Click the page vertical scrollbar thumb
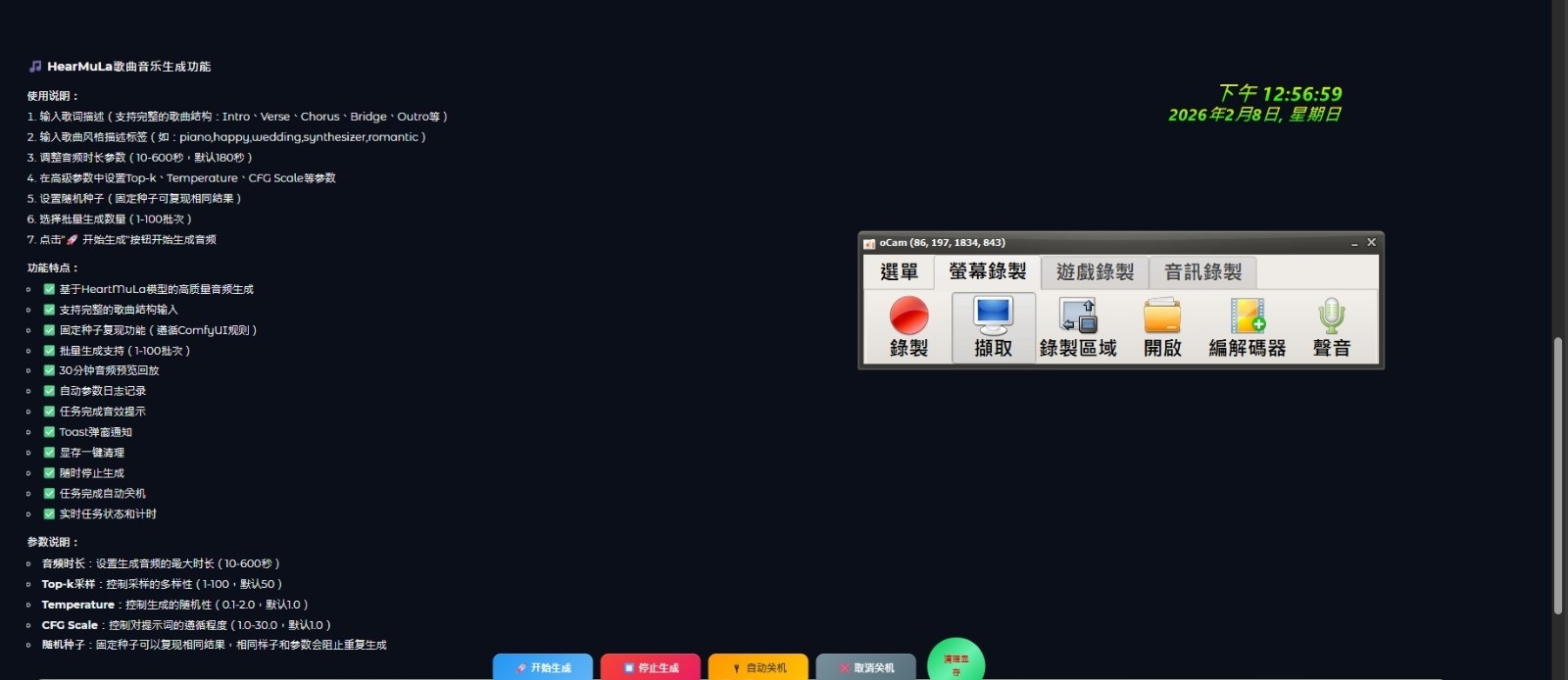This screenshot has width=1568, height=680. point(1558,476)
